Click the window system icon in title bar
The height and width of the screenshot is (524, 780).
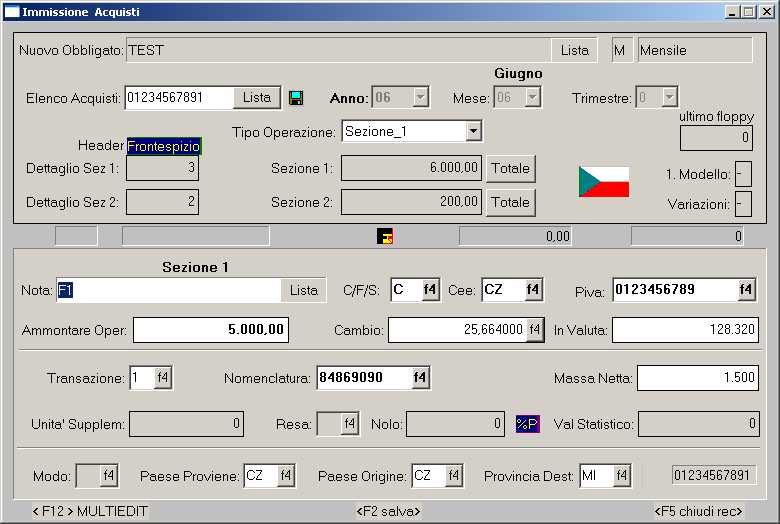11,11
